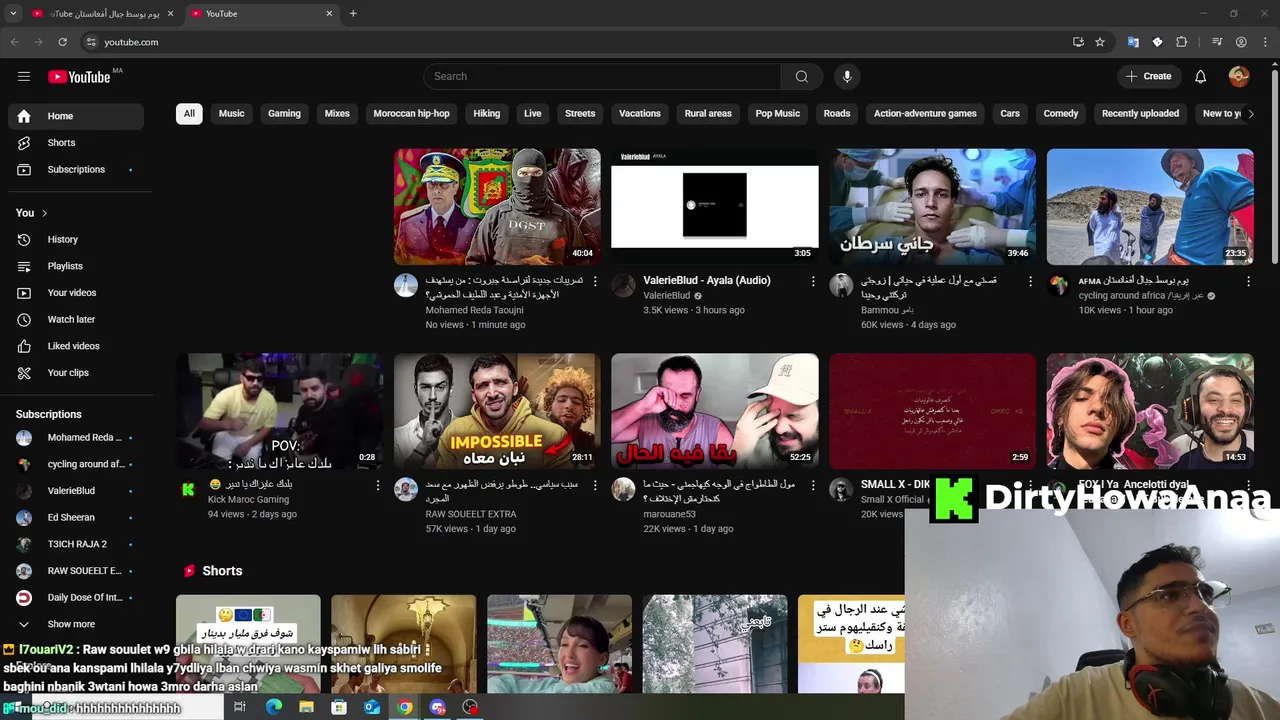Open ValerieBlud - Ayala (Audio) title

tap(707, 281)
